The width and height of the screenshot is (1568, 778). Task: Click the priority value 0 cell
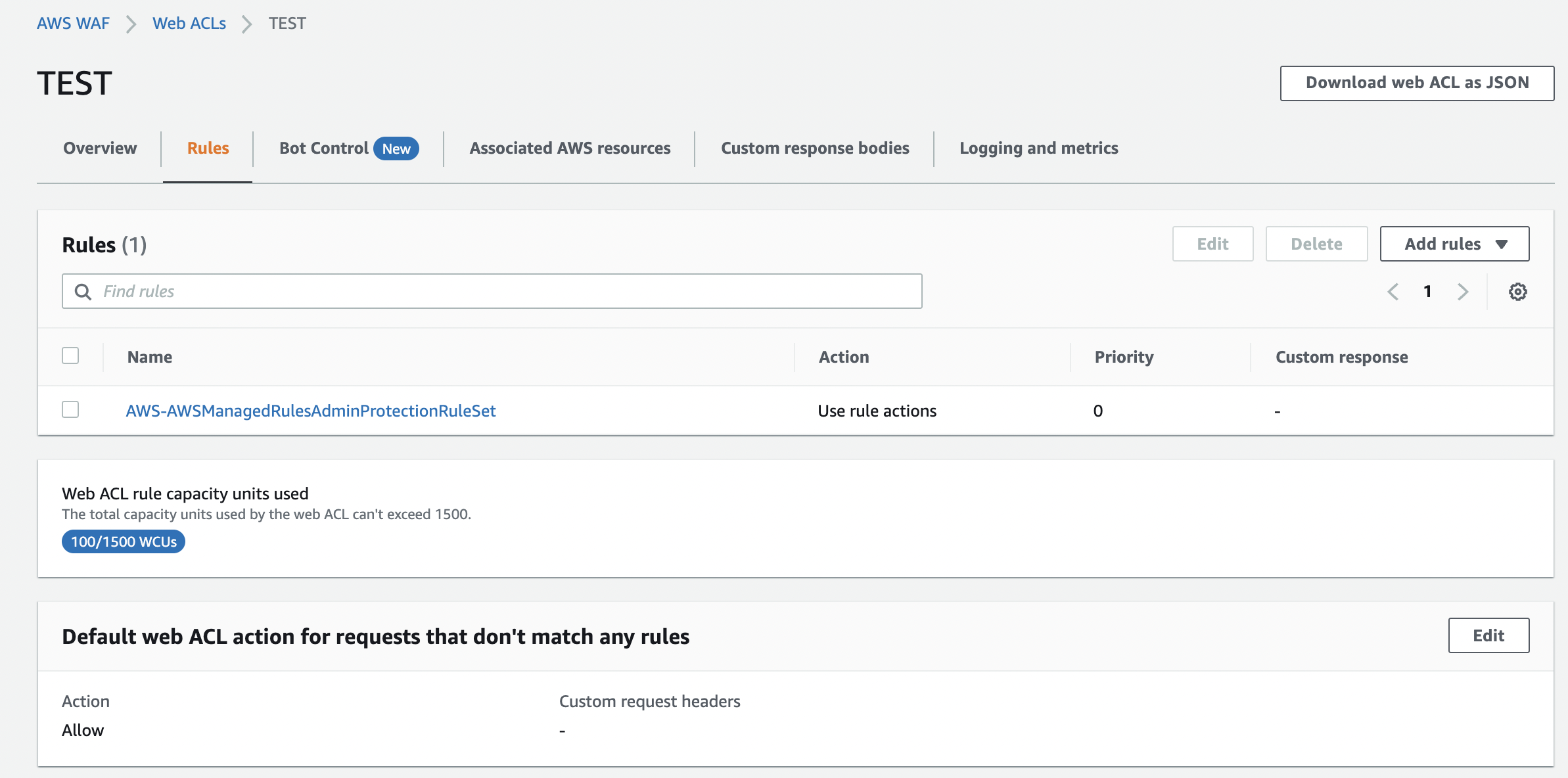[x=1098, y=411]
